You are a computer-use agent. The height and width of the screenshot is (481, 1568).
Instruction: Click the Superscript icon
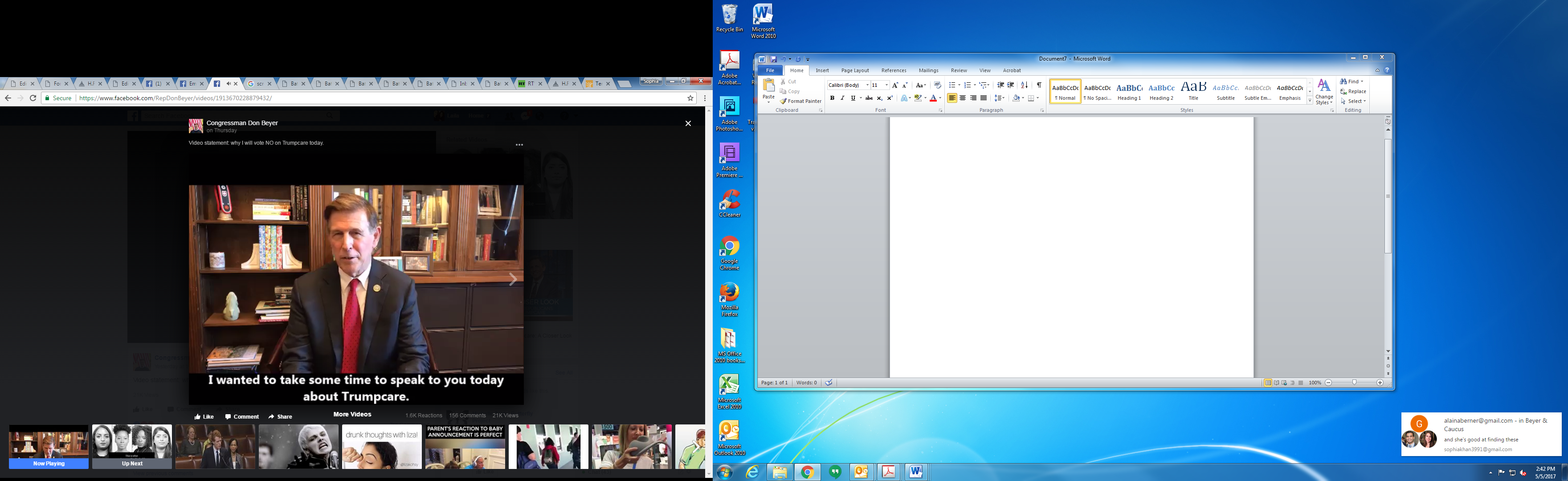pyautogui.click(x=889, y=98)
